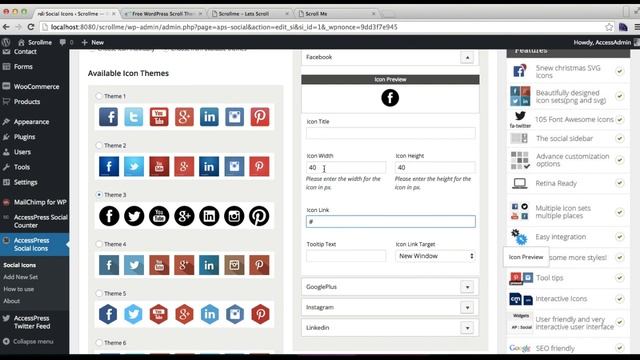Screen dimensions: 640x360
Task: Click Theme 1 Facebook icon
Action: [x=109, y=117]
